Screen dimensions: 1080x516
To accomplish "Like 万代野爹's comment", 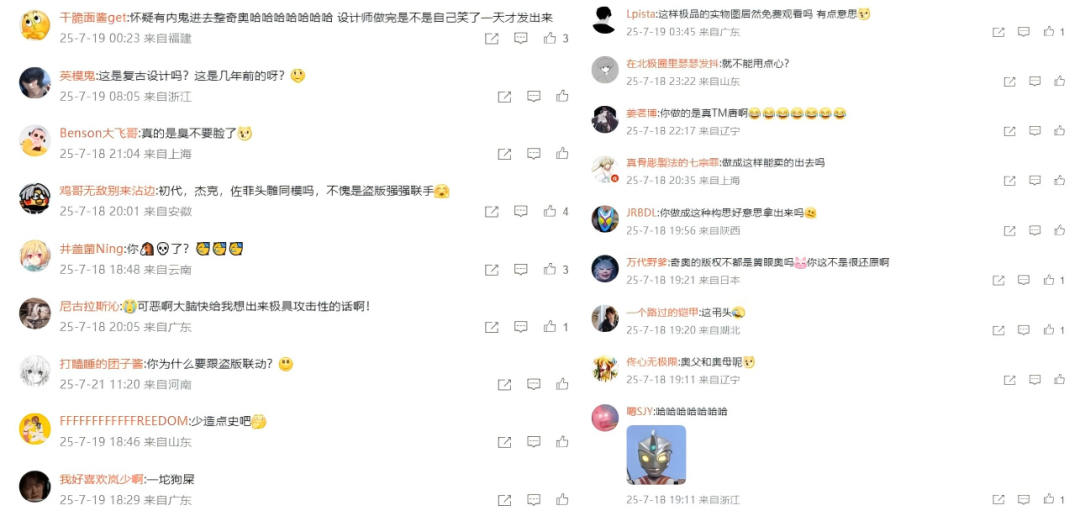I will click(1049, 280).
